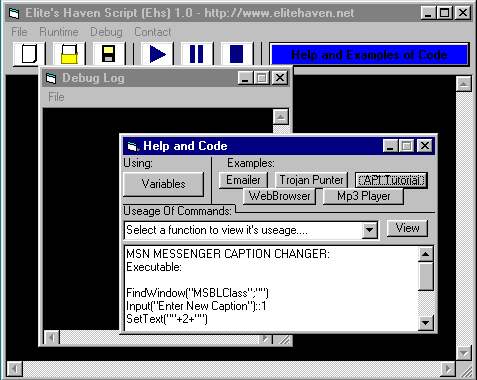This screenshot has height=380, width=477.
Task: Close the Help and Code window
Action: 425,146
